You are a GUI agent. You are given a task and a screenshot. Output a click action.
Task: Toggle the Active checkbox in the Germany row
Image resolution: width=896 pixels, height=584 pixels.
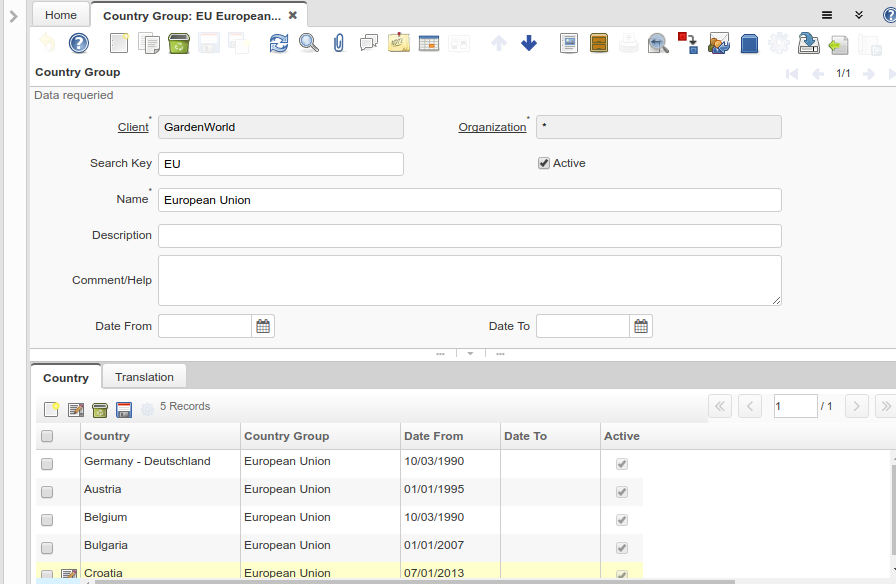(622, 464)
